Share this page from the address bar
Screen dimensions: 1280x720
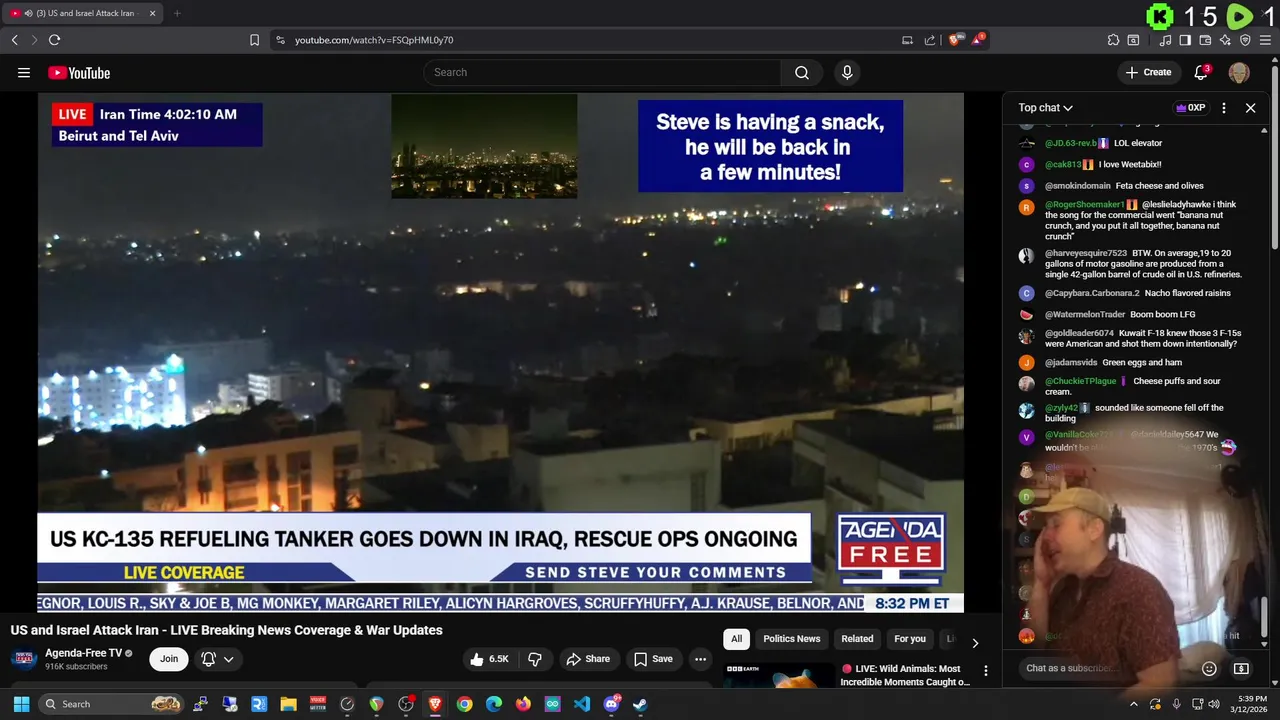(930, 40)
